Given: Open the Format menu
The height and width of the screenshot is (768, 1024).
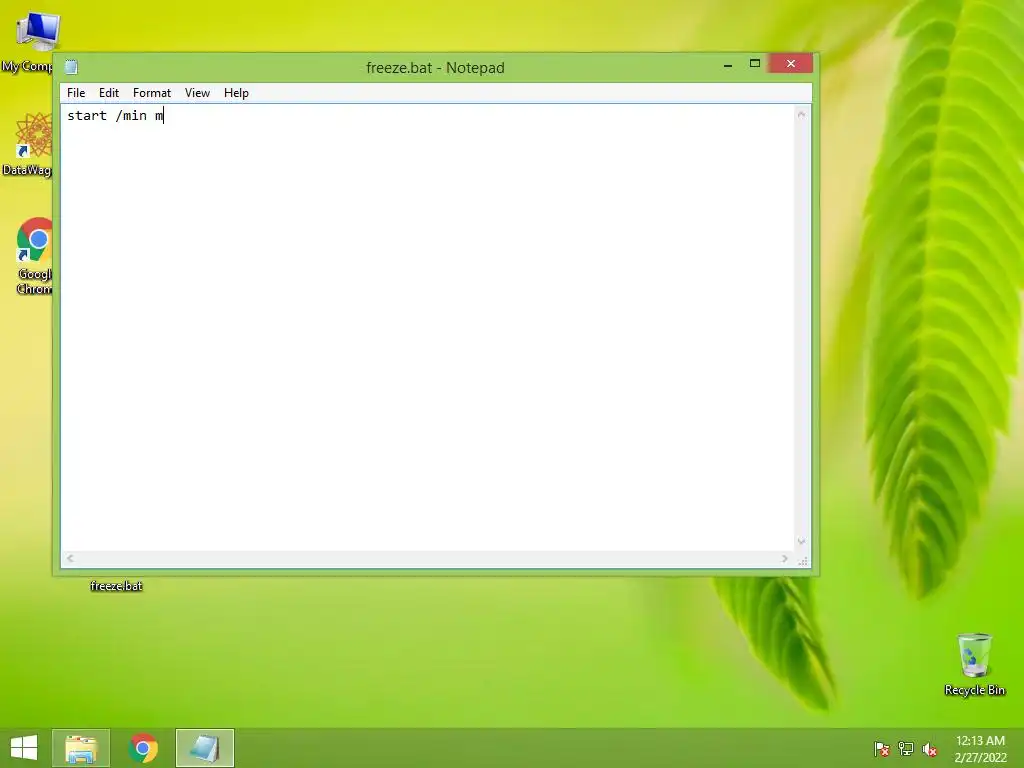Looking at the screenshot, I should tap(152, 93).
